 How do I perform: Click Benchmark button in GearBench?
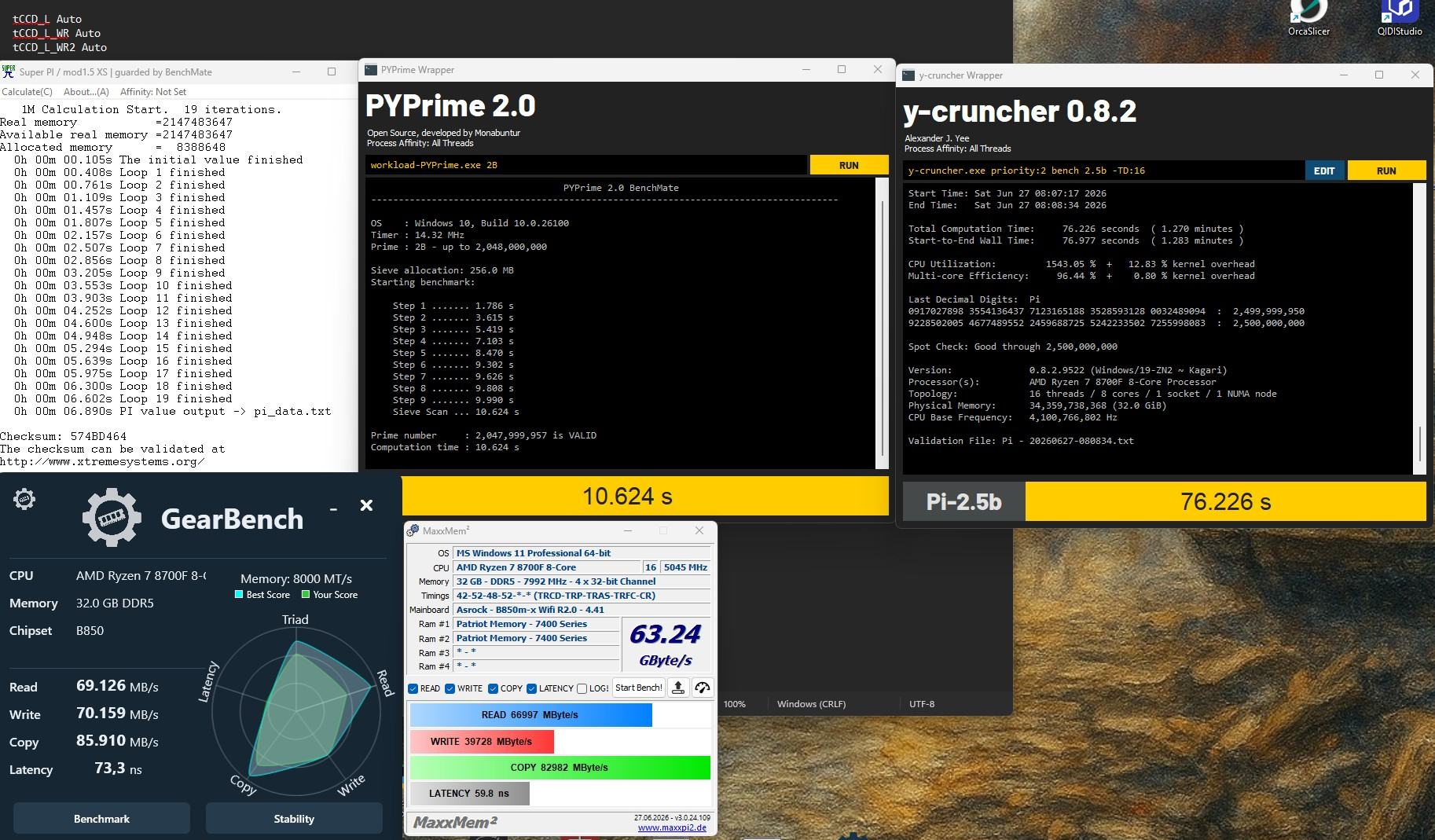pos(101,819)
